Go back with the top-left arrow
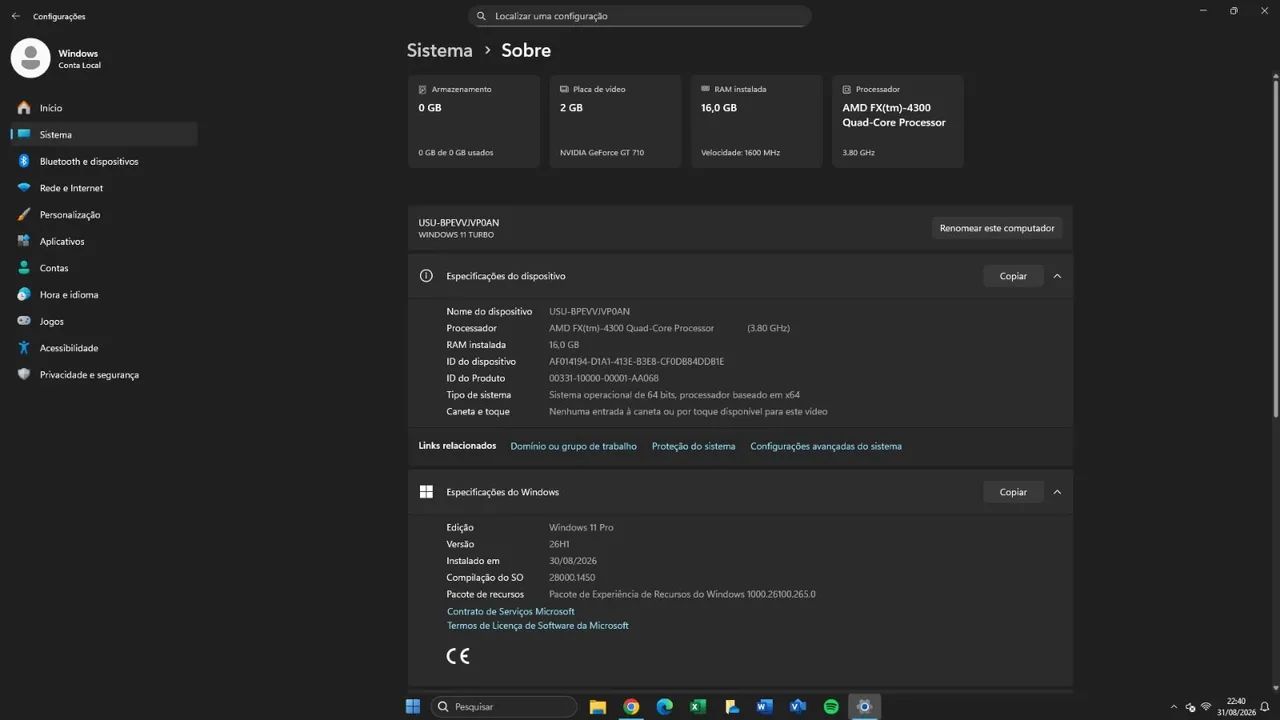Image resolution: width=1280 pixels, height=720 pixels. (x=15, y=16)
